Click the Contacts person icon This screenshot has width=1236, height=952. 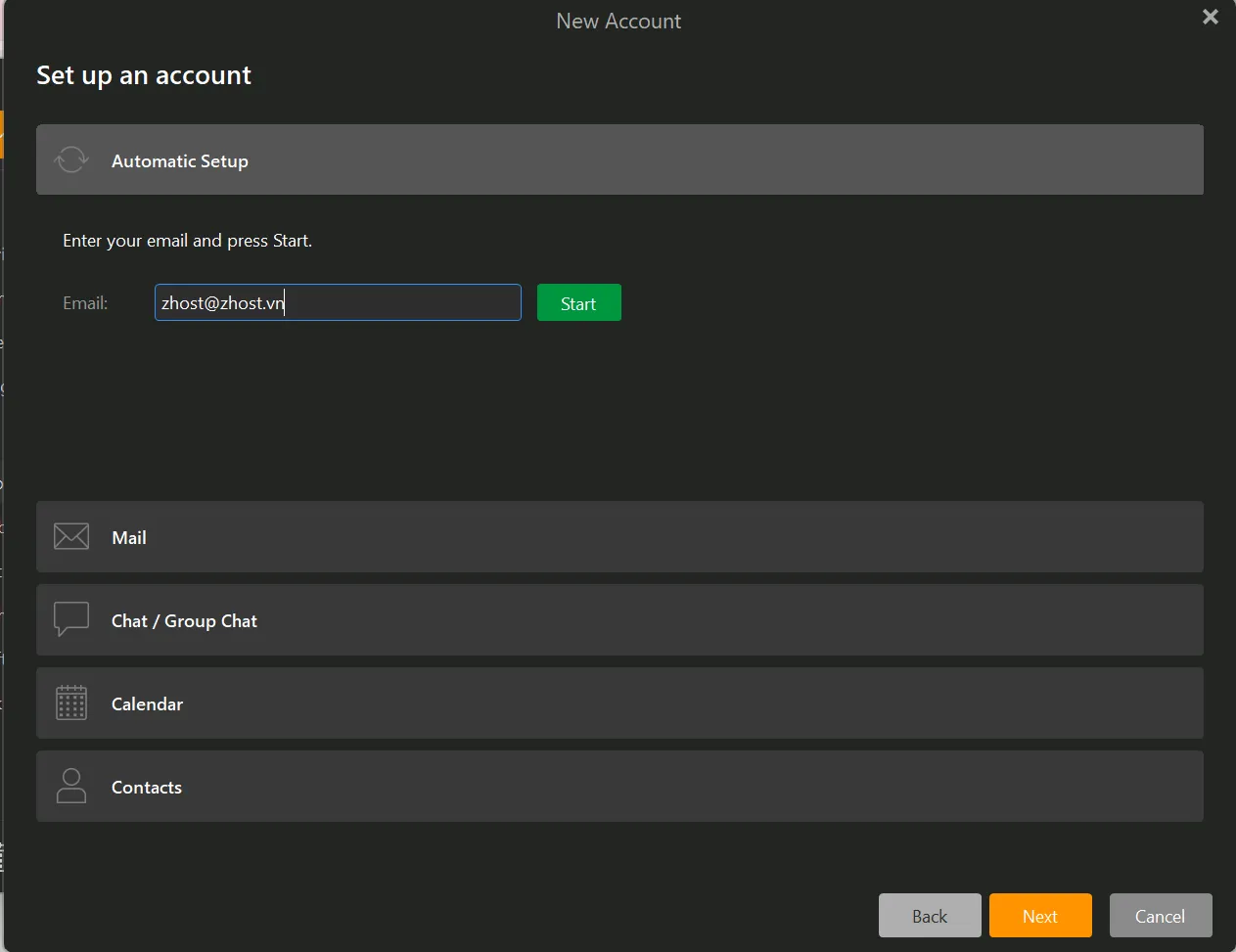click(x=71, y=786)
